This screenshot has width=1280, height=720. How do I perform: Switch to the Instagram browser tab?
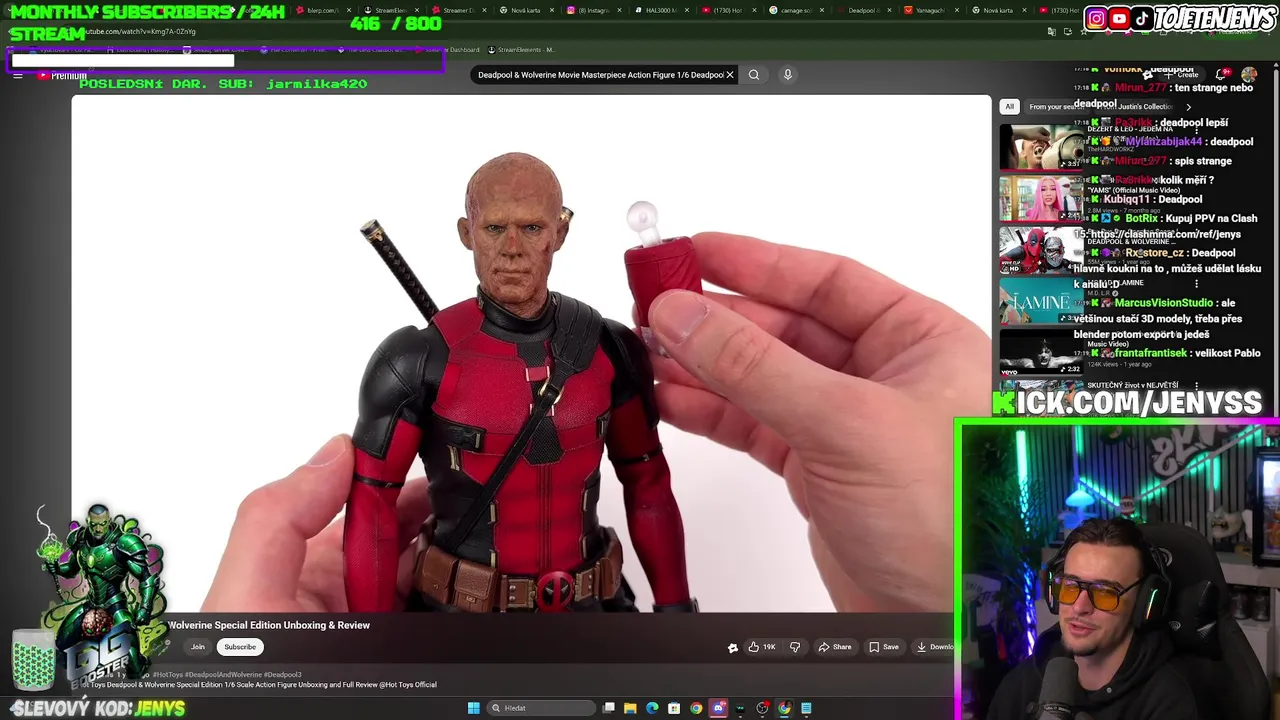(x=593, y=10)
